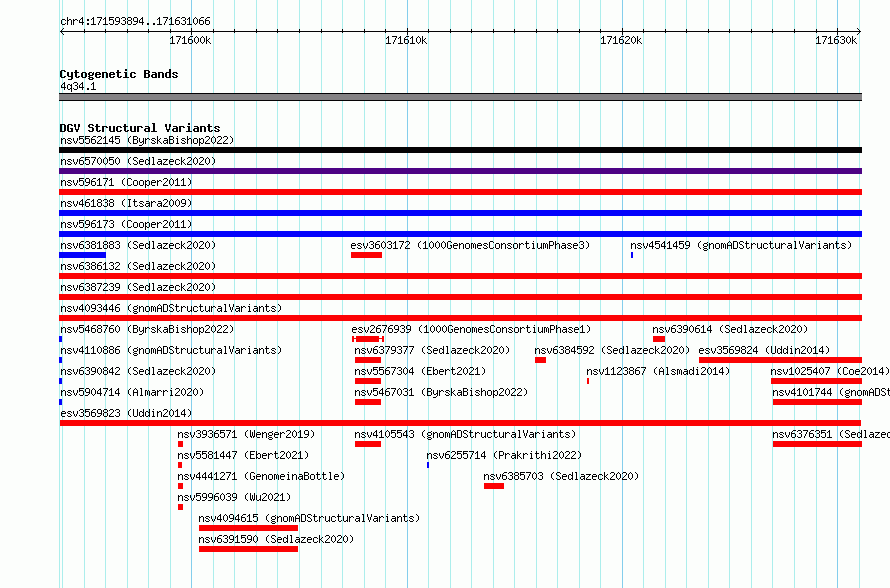This screenshot has width=890, height=588.
Task: Select the black nsv5562145 variant bar
Action: 460,150
